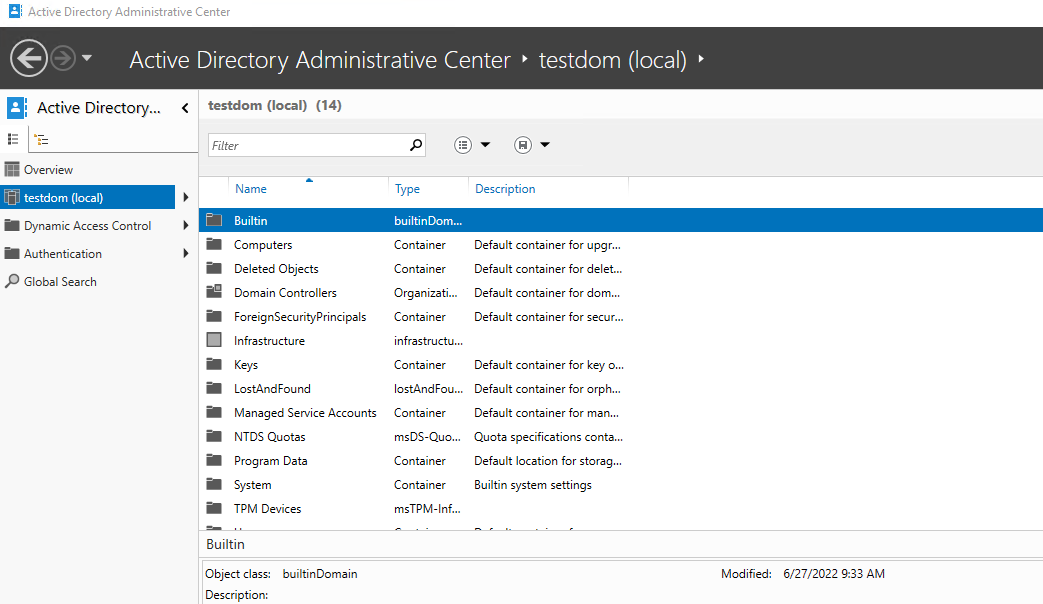
Task: Expand breadcrumb arrow after Administrative Center
Action: pyautogui.click(x=525, y=59)
